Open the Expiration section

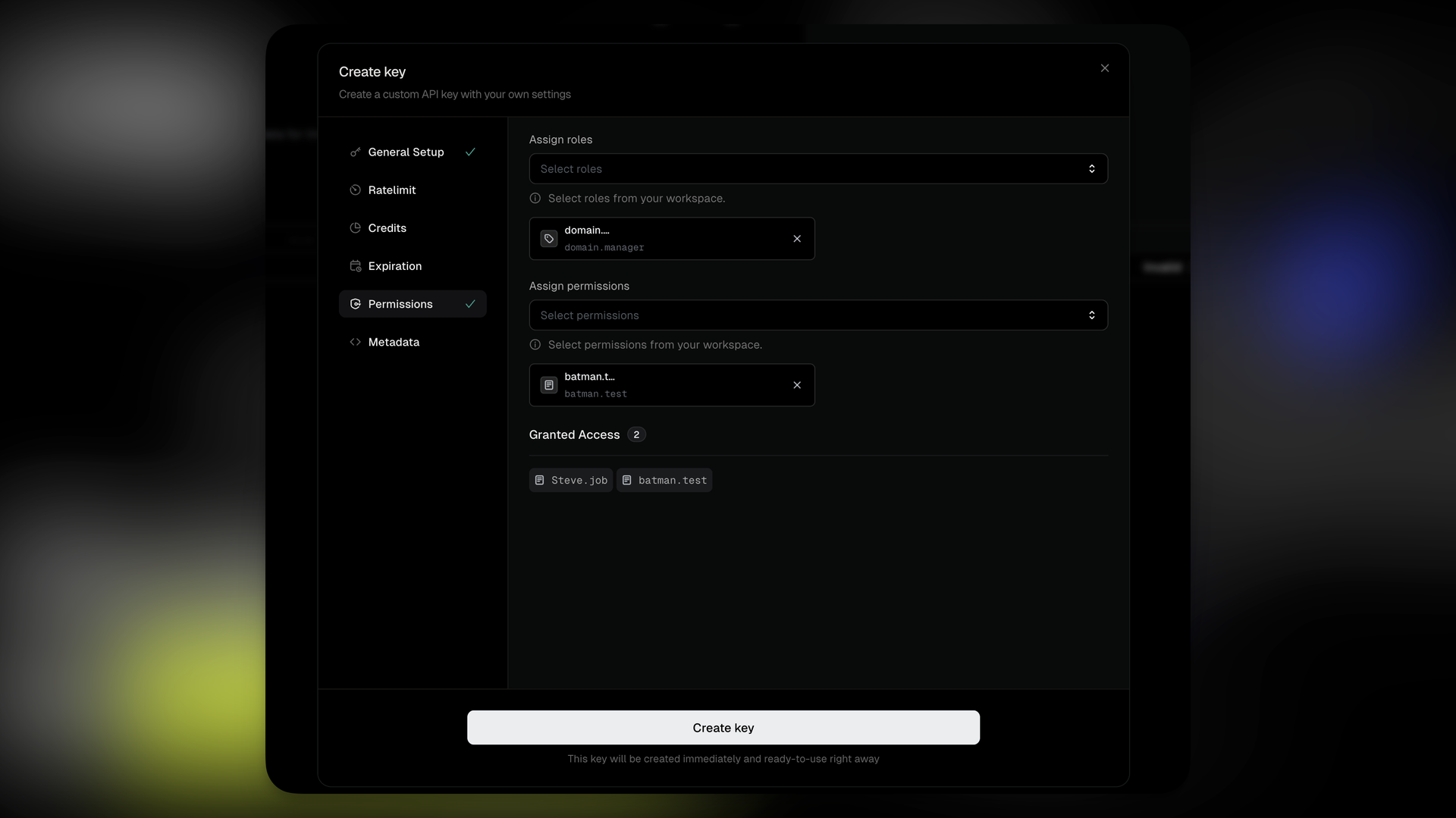(x=413, y=266)
